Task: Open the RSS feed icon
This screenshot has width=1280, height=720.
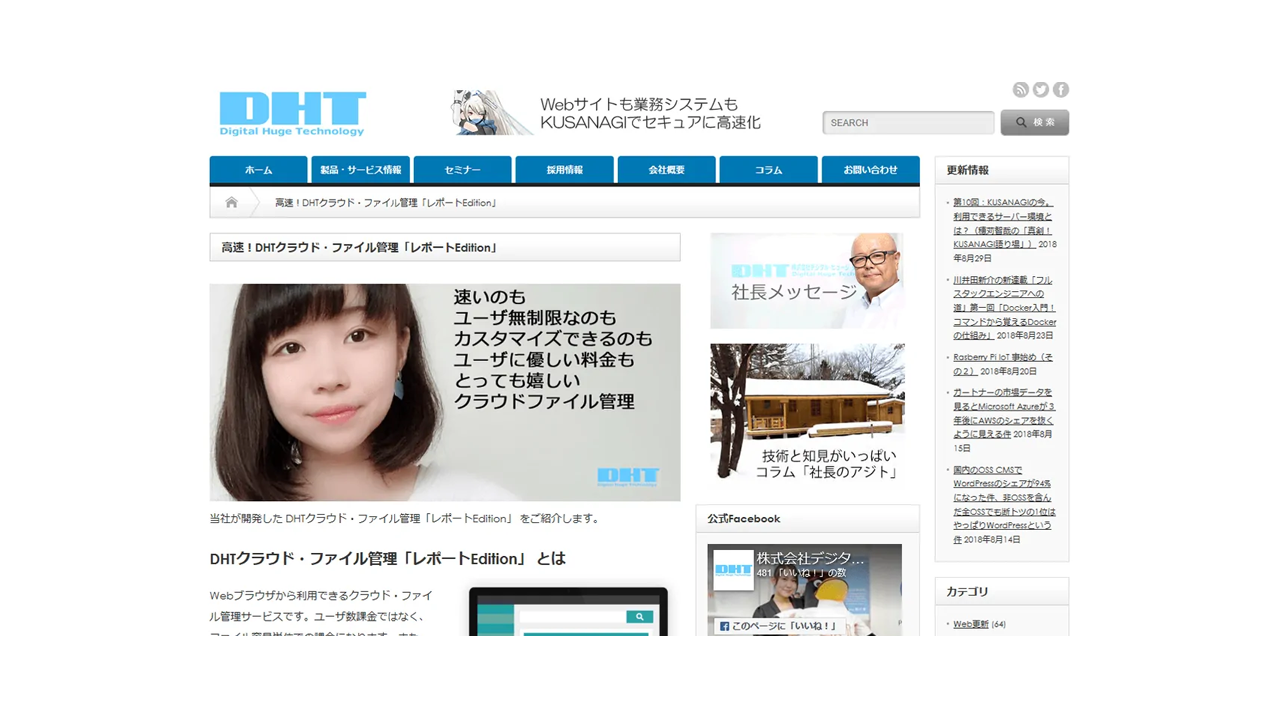Action: [x=1020, y=90]
